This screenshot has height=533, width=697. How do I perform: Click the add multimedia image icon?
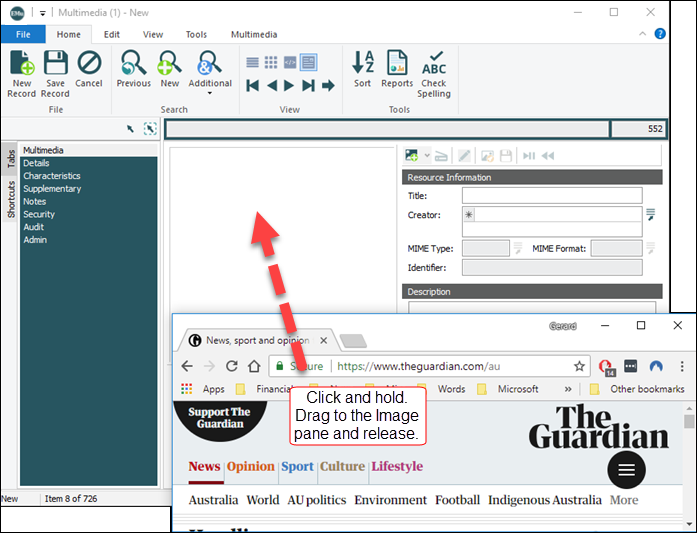tap(411, 156)
